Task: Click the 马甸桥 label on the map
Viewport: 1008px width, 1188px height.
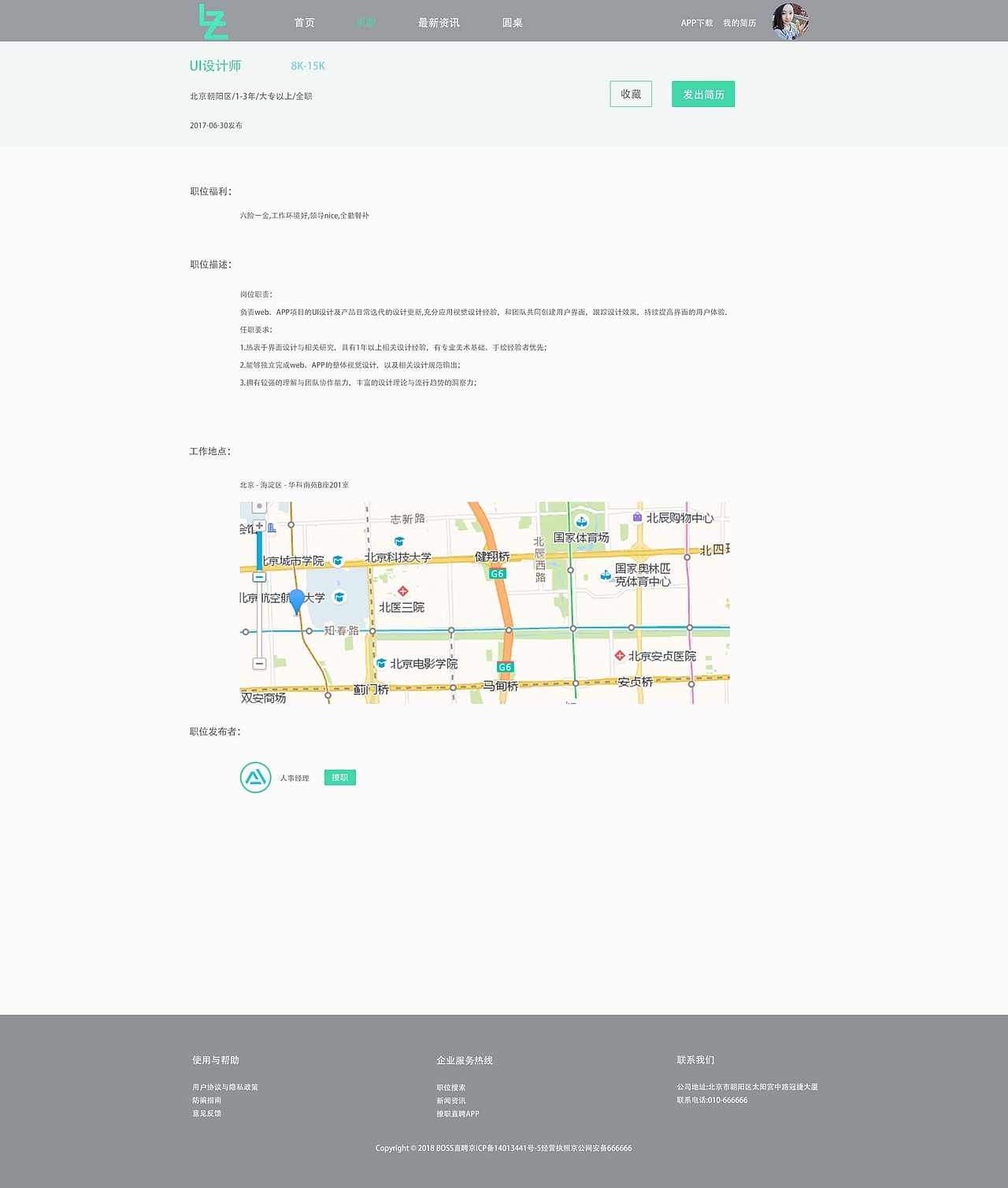Action: [501, 687]
